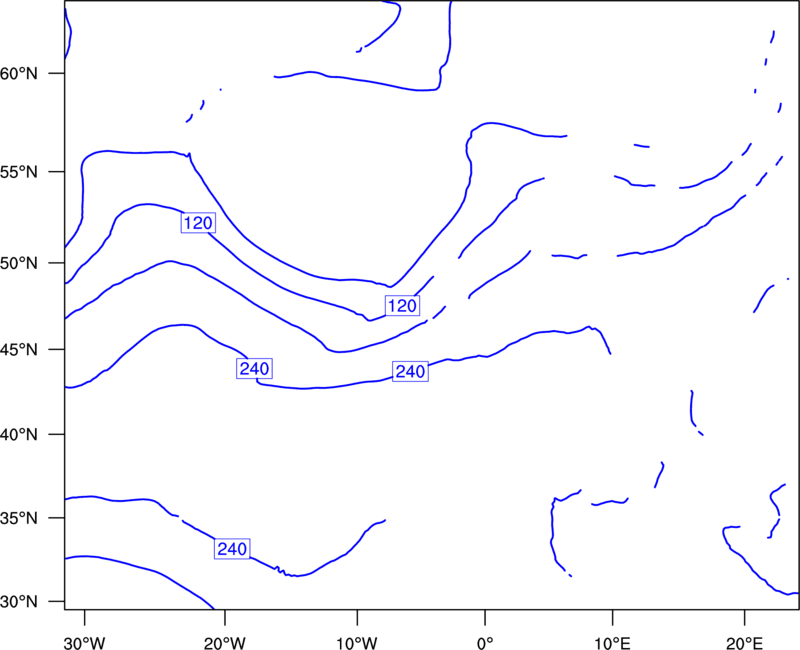Click the 30°N latitude axis label
Image resolution: width=800 pixels, height=650 pixels.
[x=19, y=602]
